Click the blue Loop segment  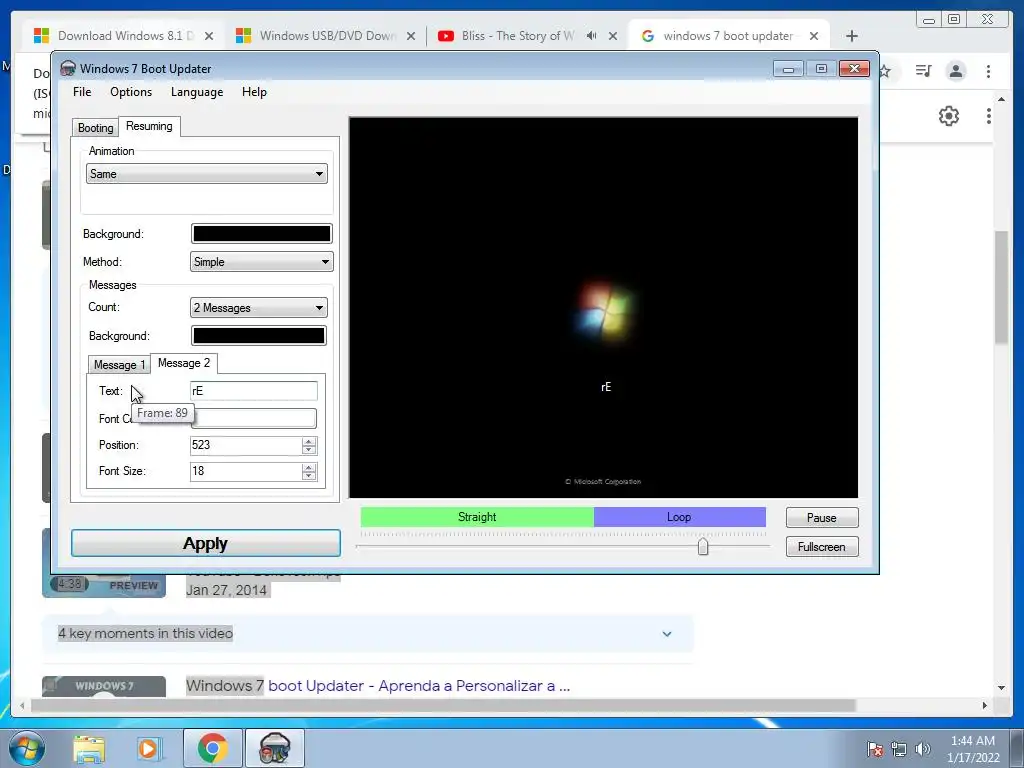[x=679, y=517]
